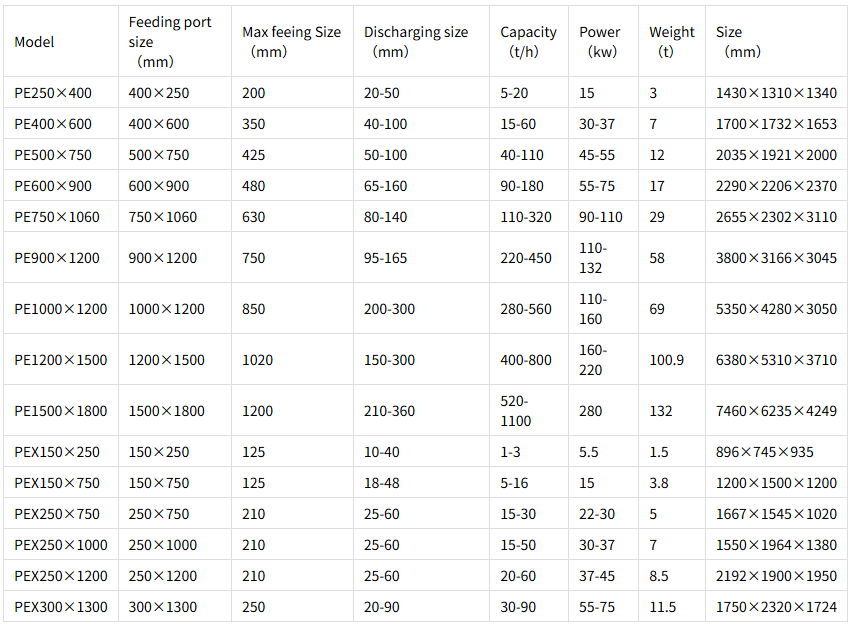The height and width of the screenshot is (628, 851).
Task: Click the PE500×750 model name
Action: point(53,155)
